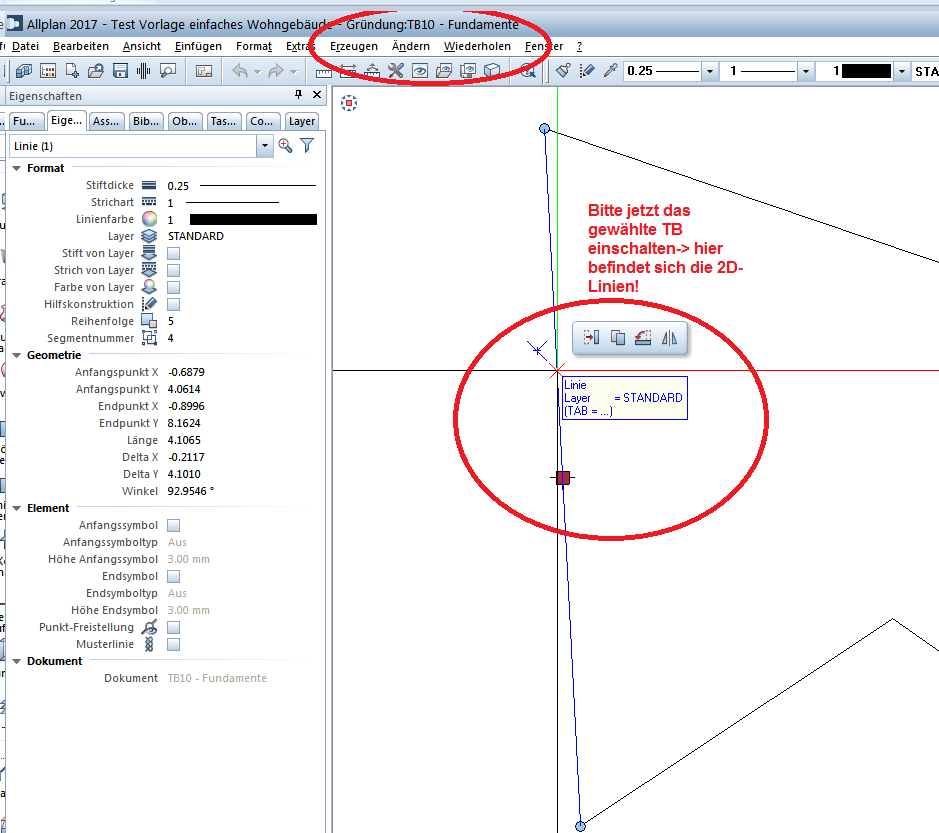Viewport: 939px width, 833px height.
Task: Click the Rotate icon in floating toolbar
Action: coord(644,338)
